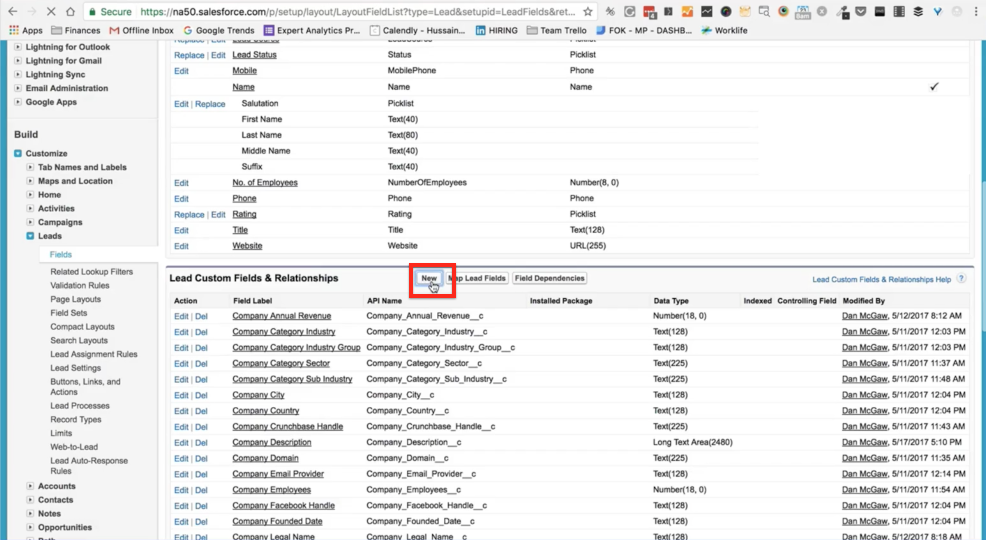Go to the browser home page icon
The image size is (986, 540).
(70, 11)
